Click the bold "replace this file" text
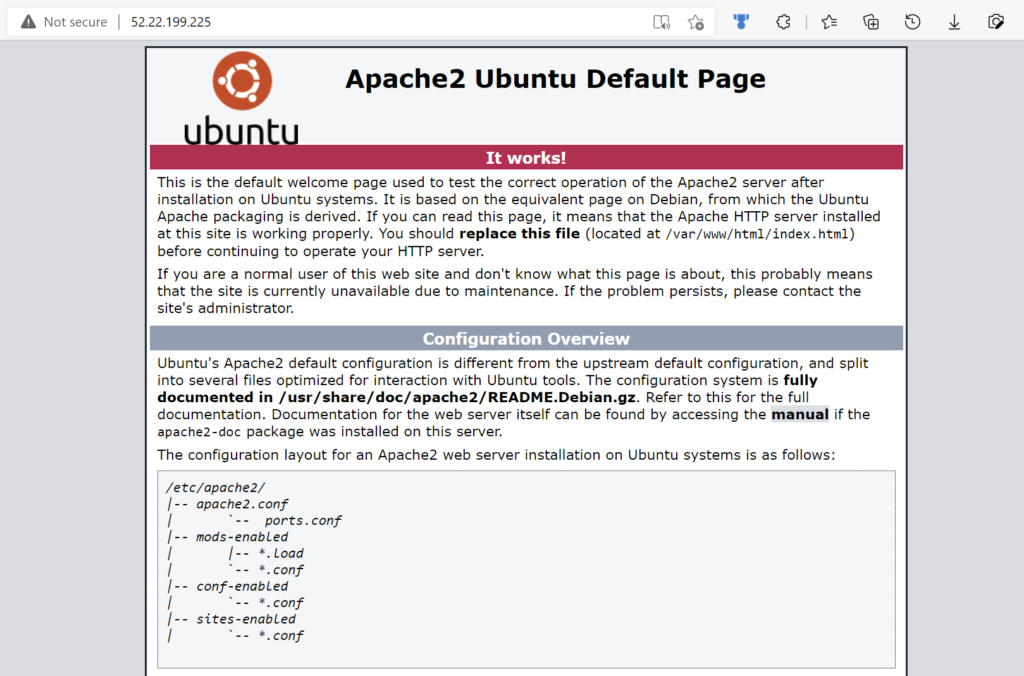The height and width of the screenshot is (676, 1024). [519, 234]
